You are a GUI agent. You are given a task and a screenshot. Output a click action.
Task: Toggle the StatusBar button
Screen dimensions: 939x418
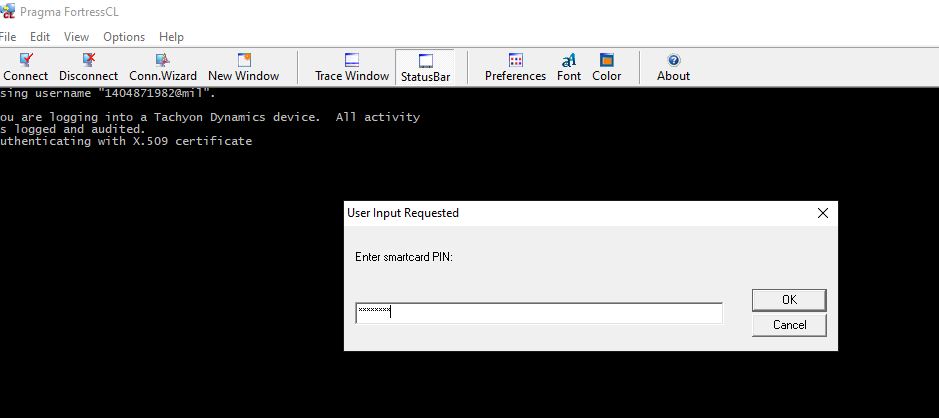(425, 67)
